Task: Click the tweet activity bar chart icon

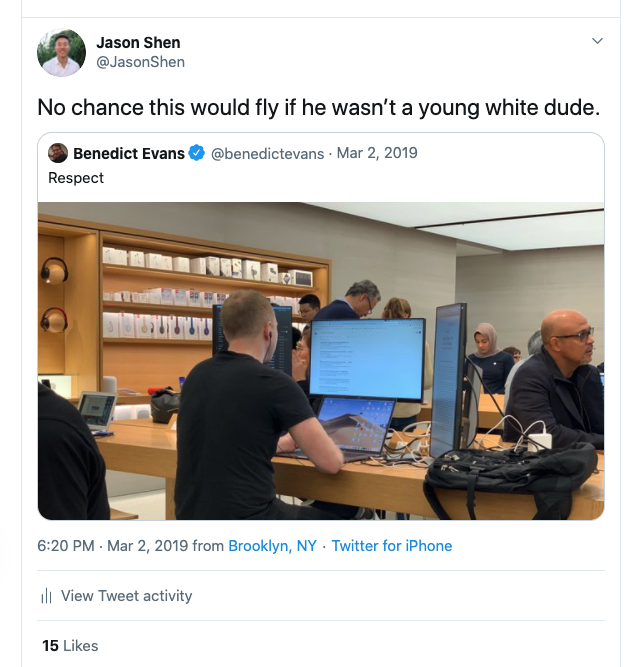Action: 46,596
